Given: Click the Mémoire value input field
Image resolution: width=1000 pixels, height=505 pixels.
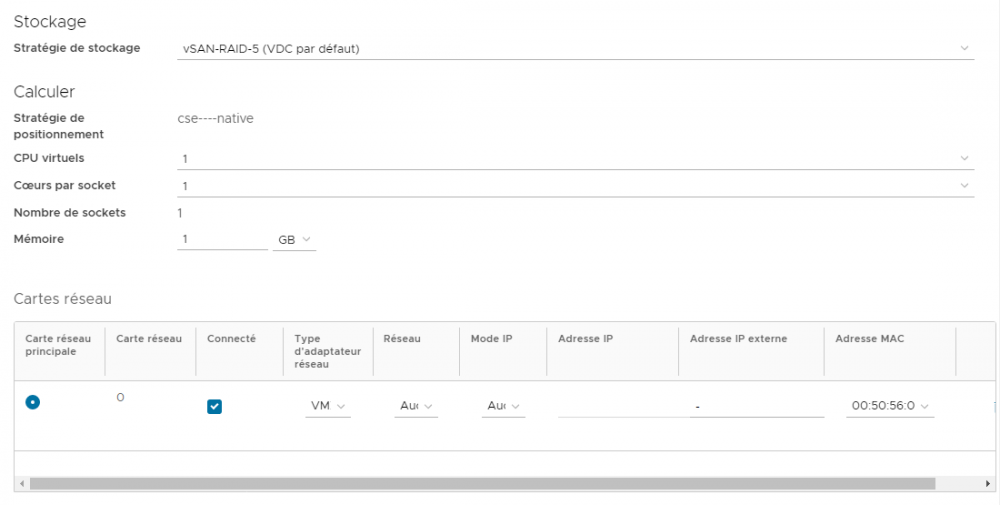Looking at the screenshot, I should tap(222, 240).
